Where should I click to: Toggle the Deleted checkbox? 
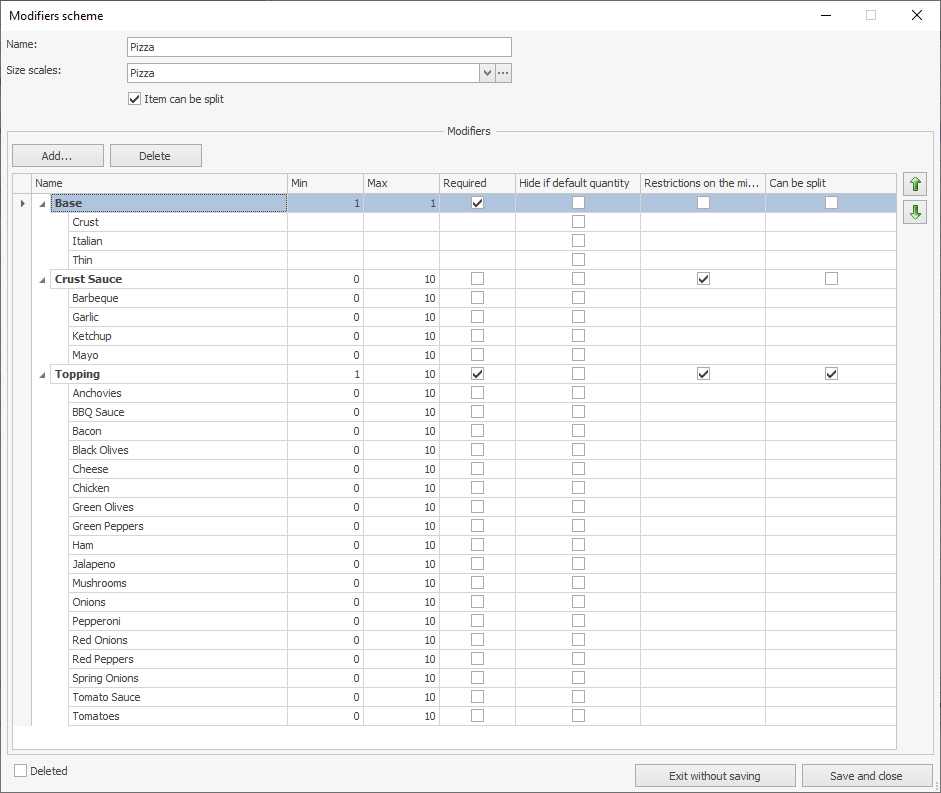click(x=21, y=771)
